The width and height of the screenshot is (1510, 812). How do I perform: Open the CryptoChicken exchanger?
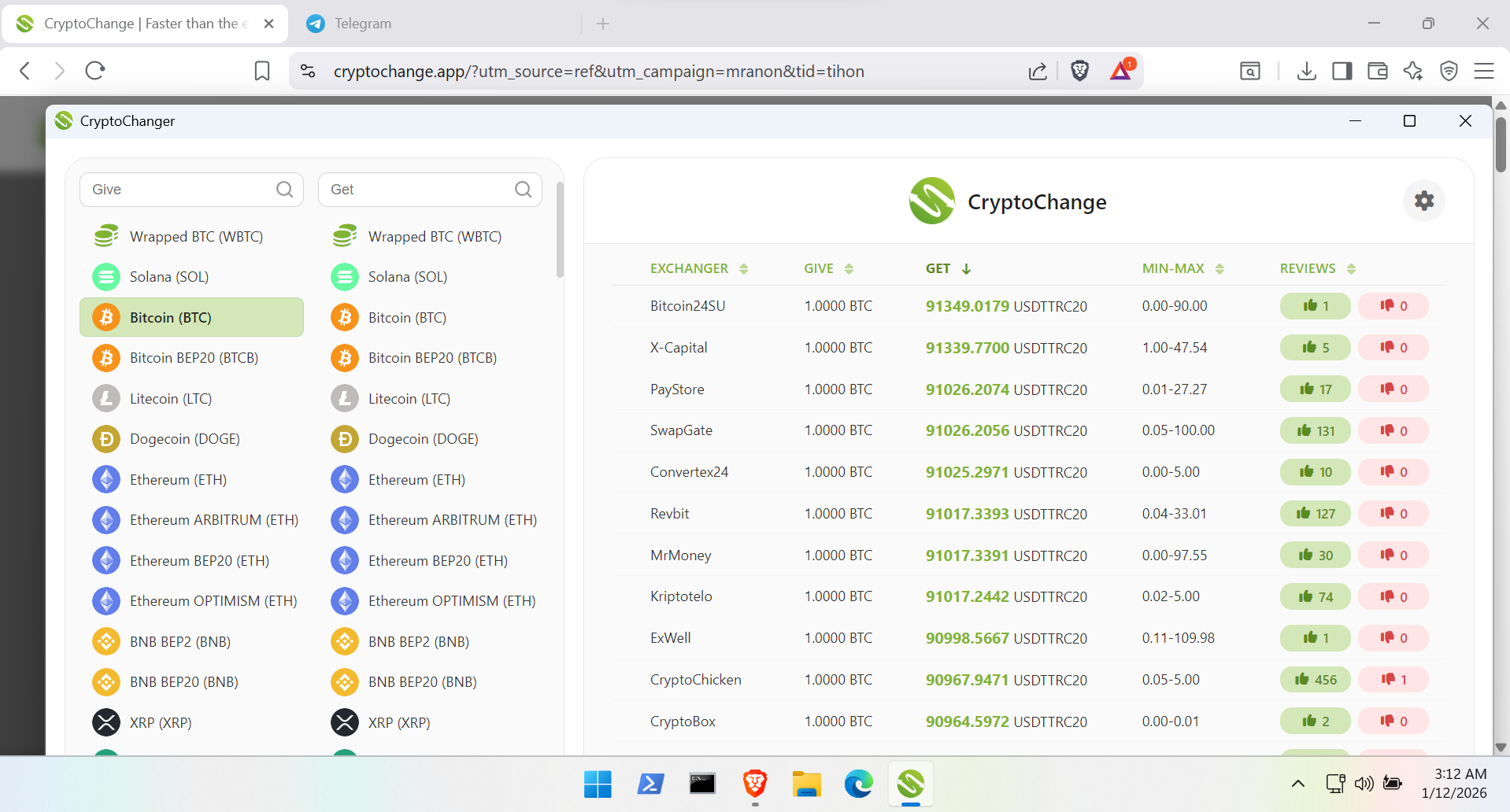point(695,680)
